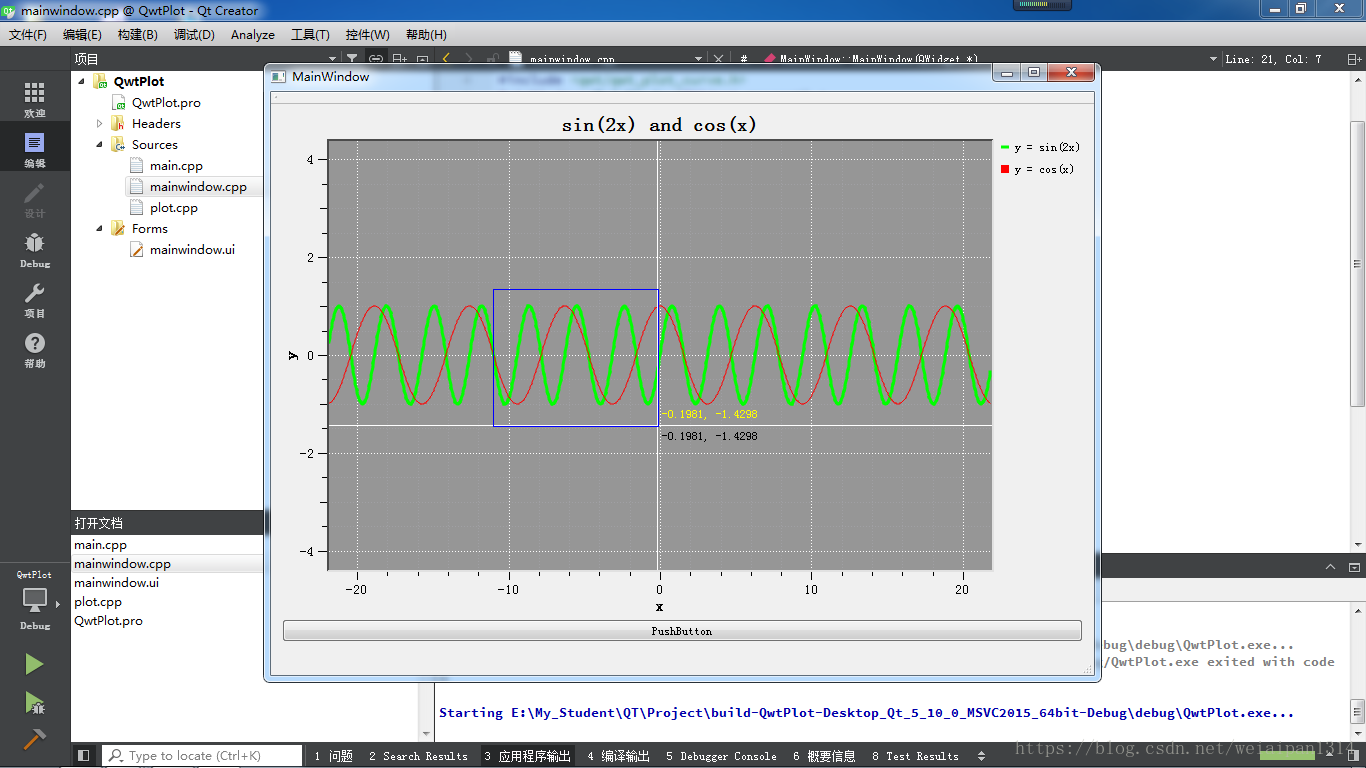Viewport: 1366px width, 768px height.
Task: Open the 帮助 (Help) mode
Action: (34, 349)
